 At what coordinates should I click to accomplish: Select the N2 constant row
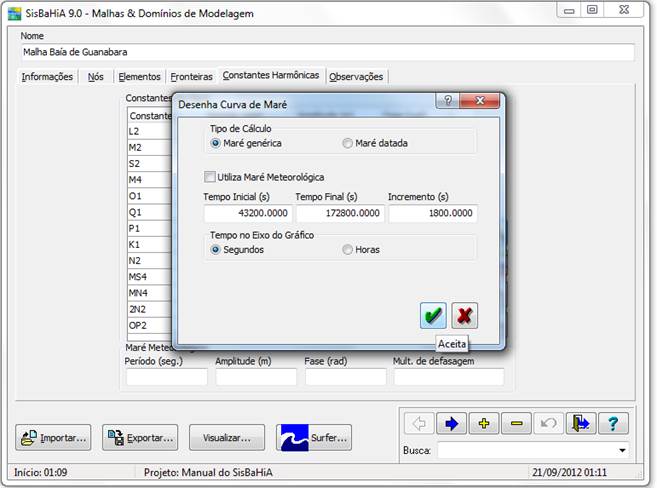tap(150, 261)
